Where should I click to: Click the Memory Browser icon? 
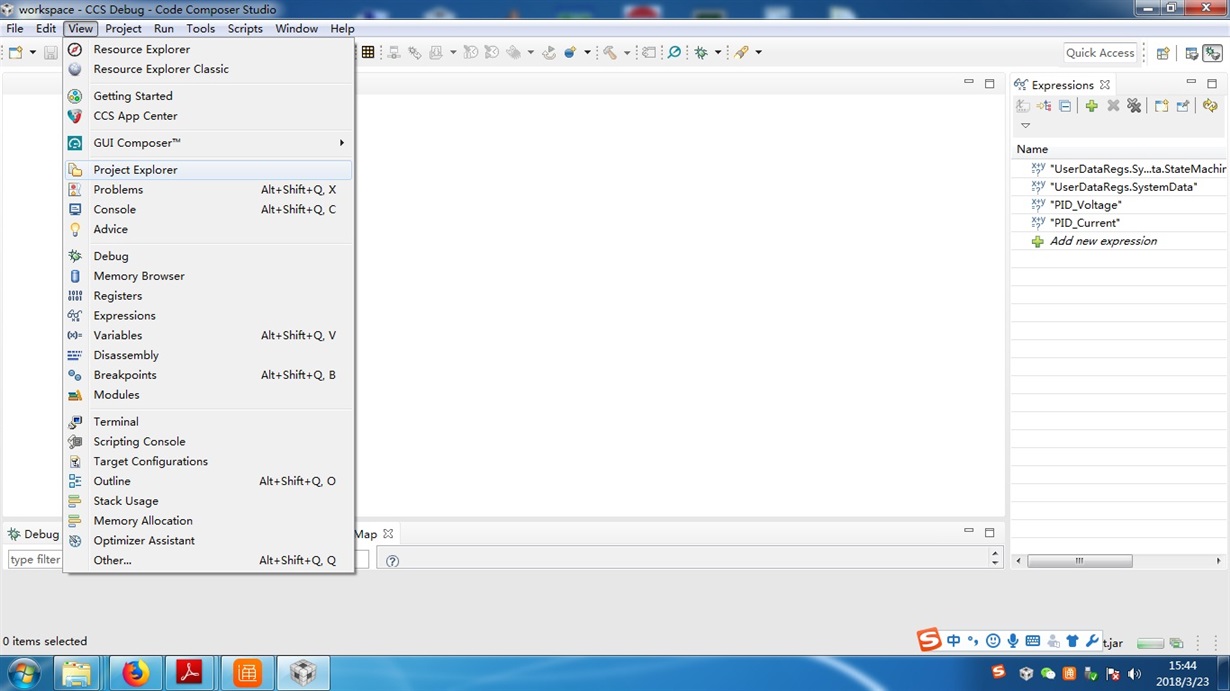coord(75,276)
